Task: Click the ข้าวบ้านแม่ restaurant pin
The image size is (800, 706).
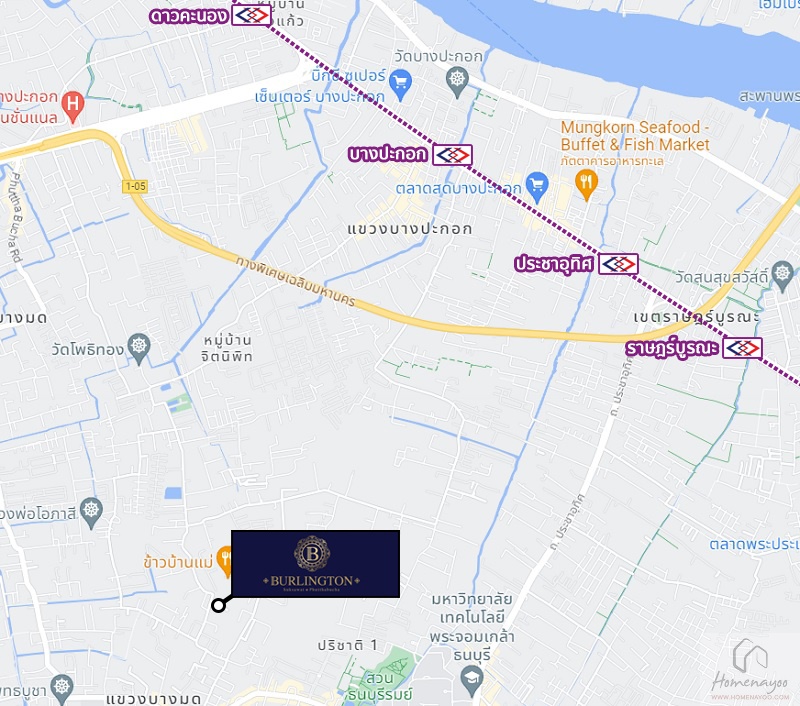Action: coord(224,562)
